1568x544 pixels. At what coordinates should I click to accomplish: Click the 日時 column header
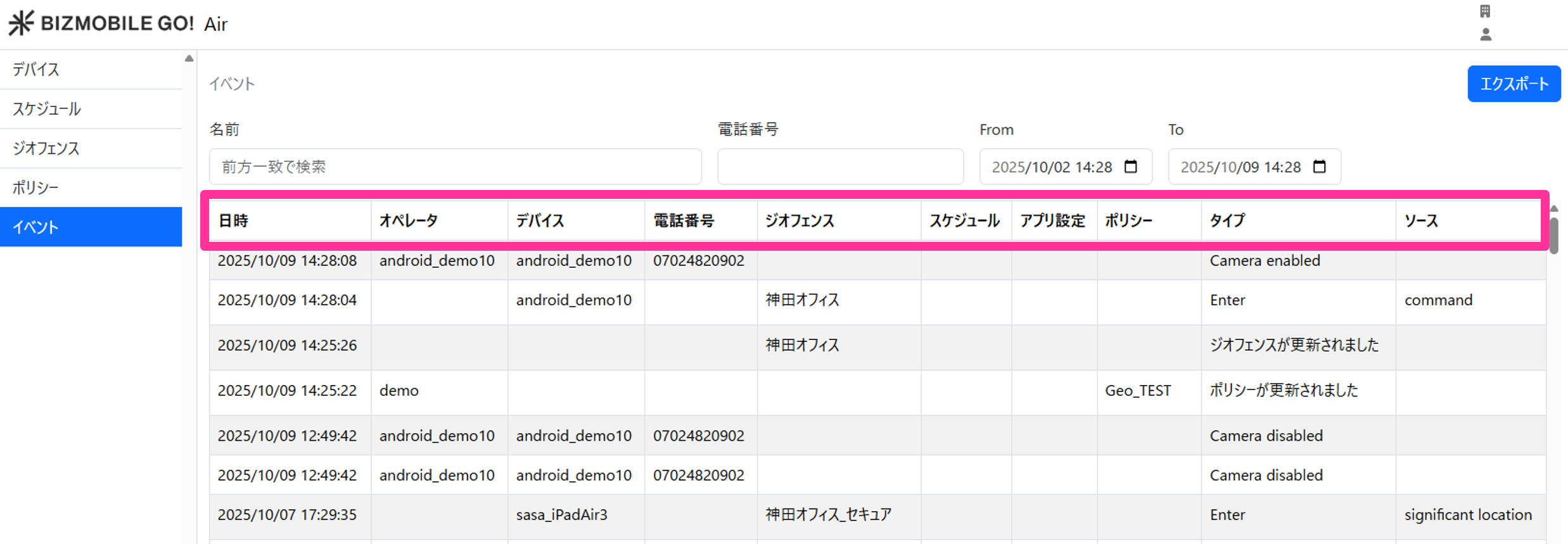234,220
